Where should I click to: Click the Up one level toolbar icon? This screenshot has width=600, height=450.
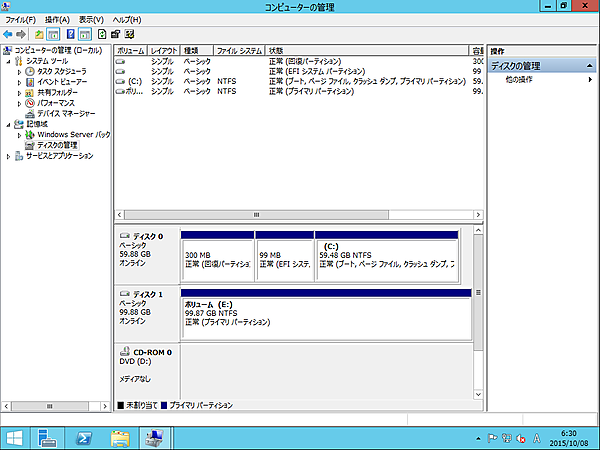(39, 34)
